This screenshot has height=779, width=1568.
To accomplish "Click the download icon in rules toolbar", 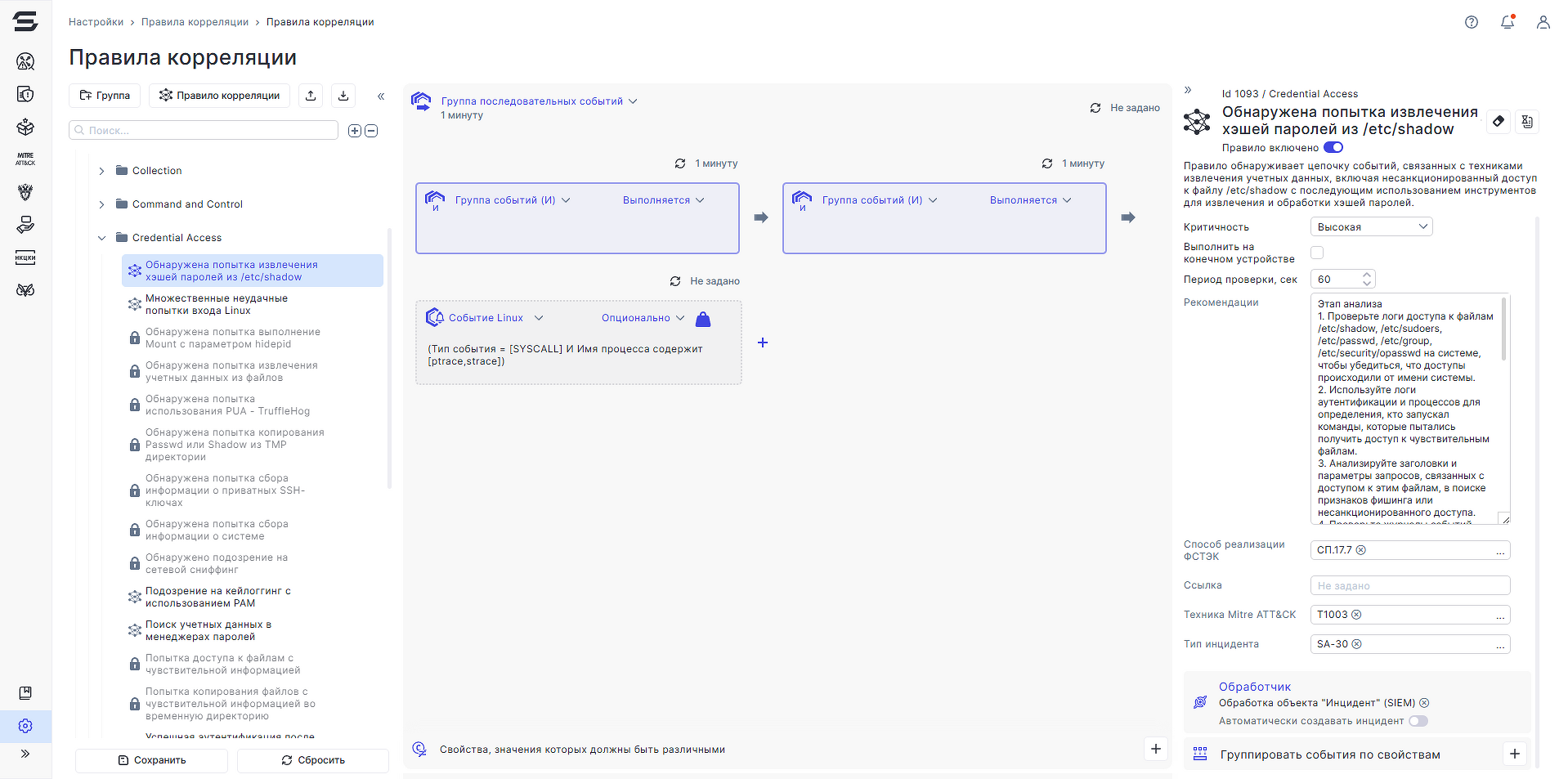I will pos(343,96).
